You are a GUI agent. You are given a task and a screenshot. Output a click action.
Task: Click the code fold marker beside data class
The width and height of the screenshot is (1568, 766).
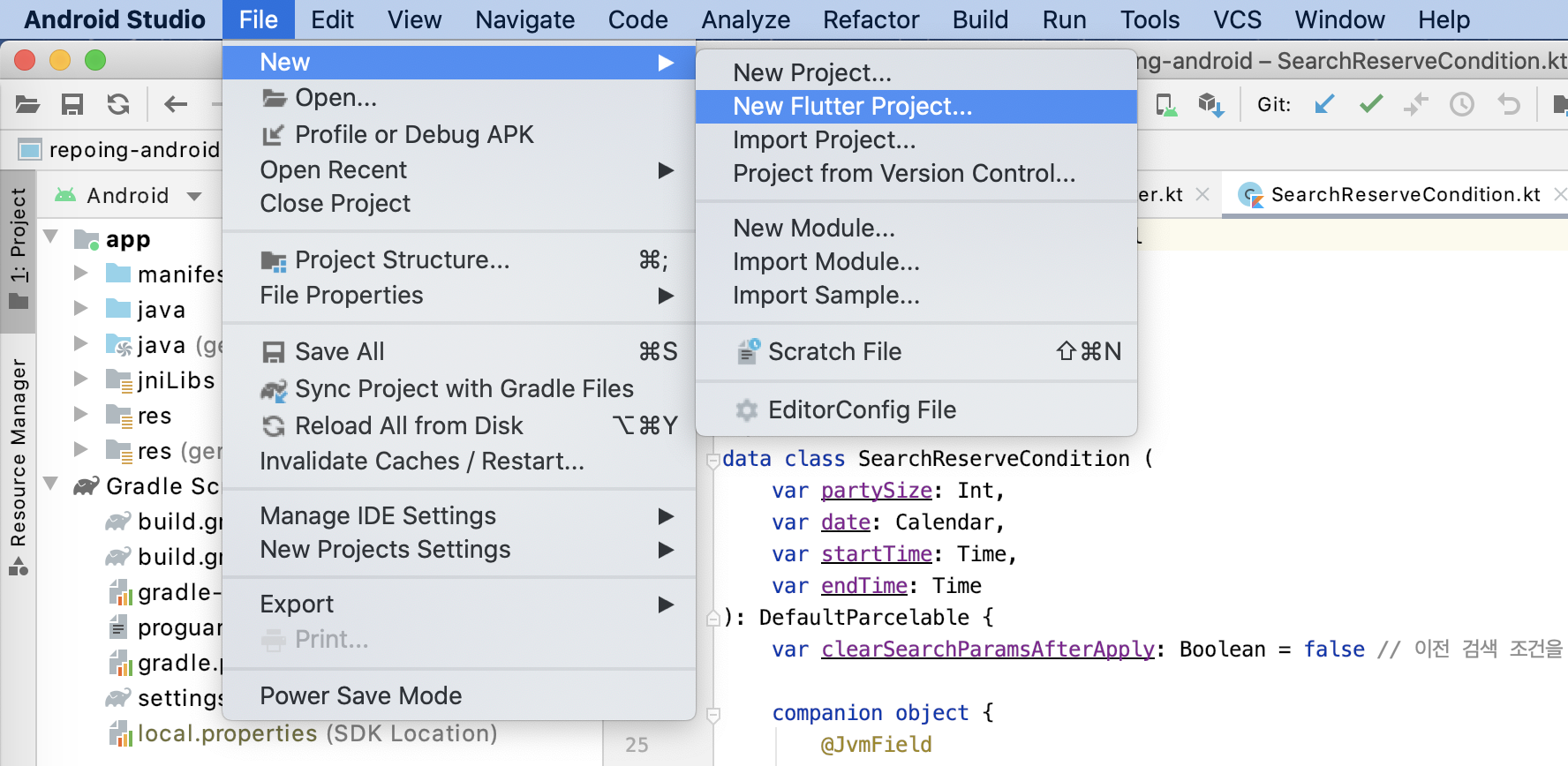click(x=712, y=460)
